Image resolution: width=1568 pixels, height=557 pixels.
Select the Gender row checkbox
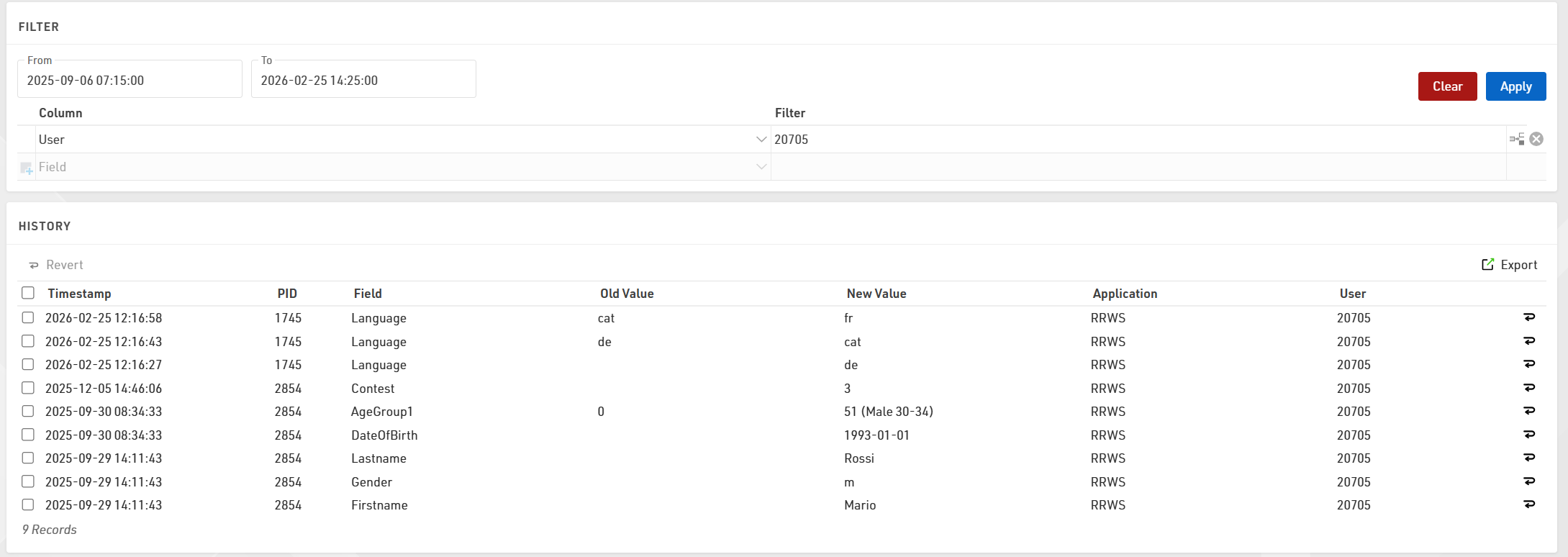coord(28,481)
